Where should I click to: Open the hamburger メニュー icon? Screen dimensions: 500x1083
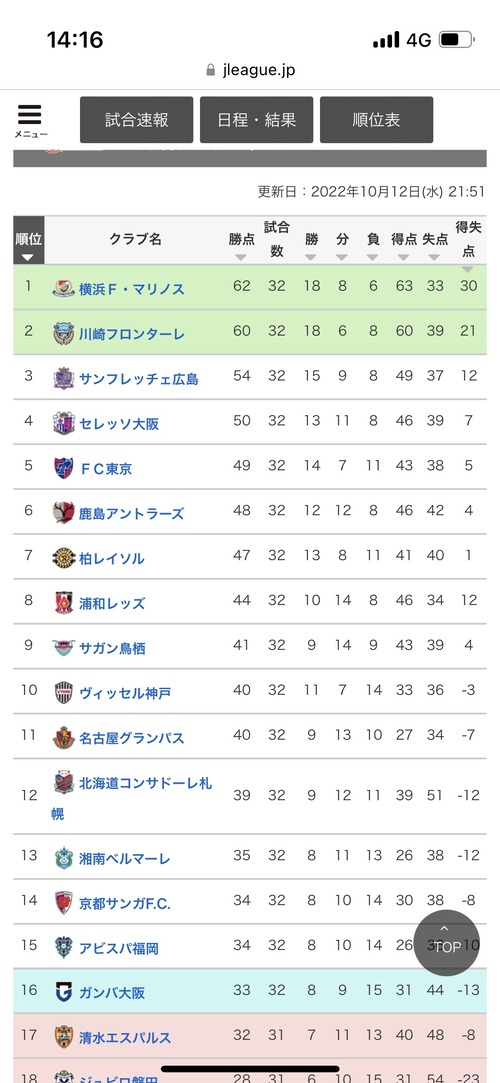tap(30, 121)
